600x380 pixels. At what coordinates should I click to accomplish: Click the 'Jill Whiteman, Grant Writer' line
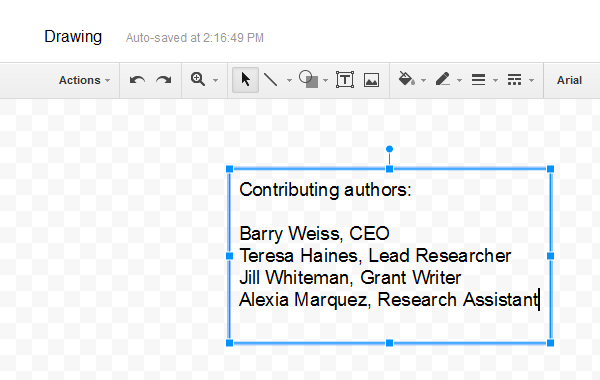(x=351, y=277)
